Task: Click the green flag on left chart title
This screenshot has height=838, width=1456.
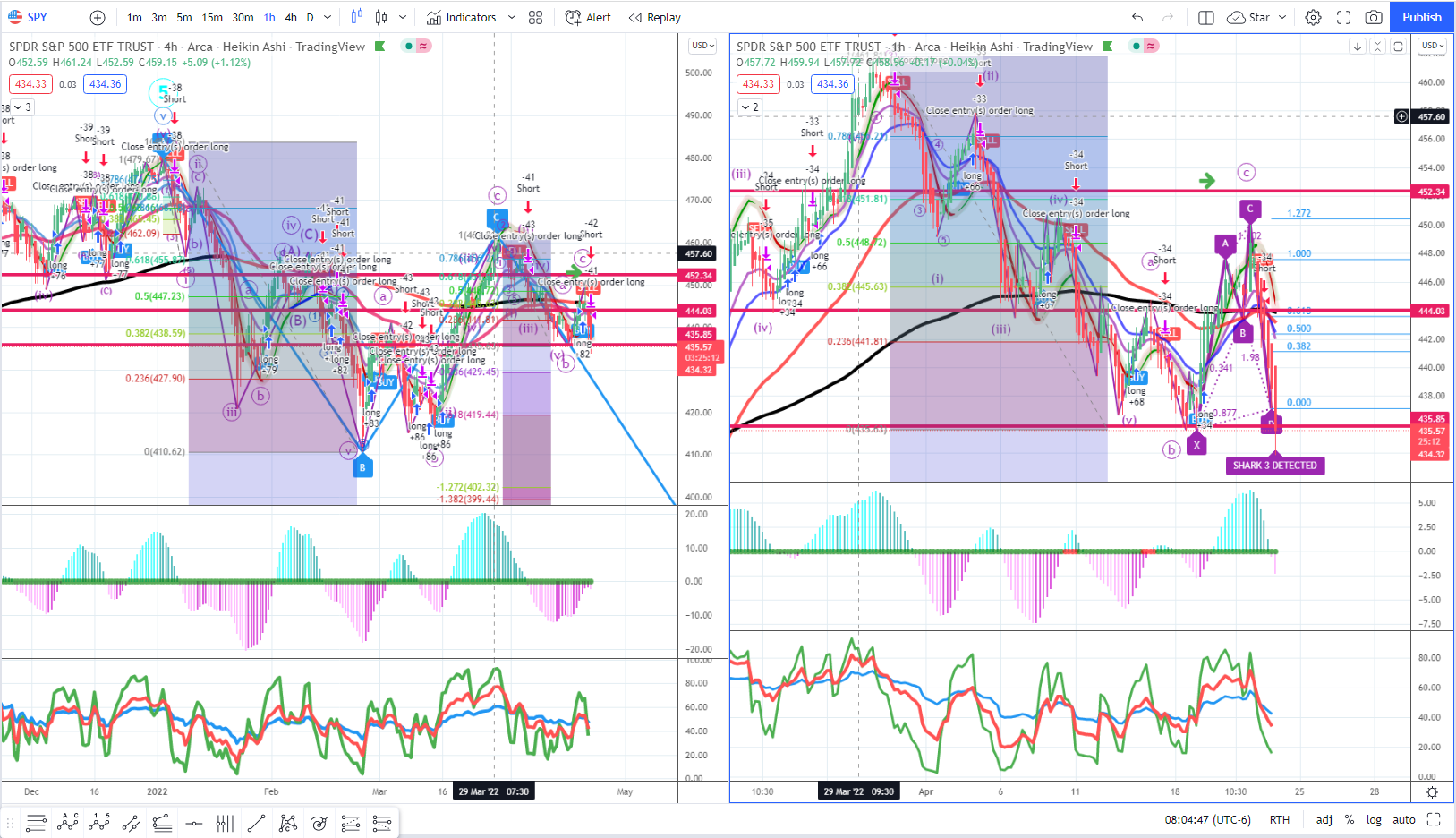Action: tap(380, 47)
